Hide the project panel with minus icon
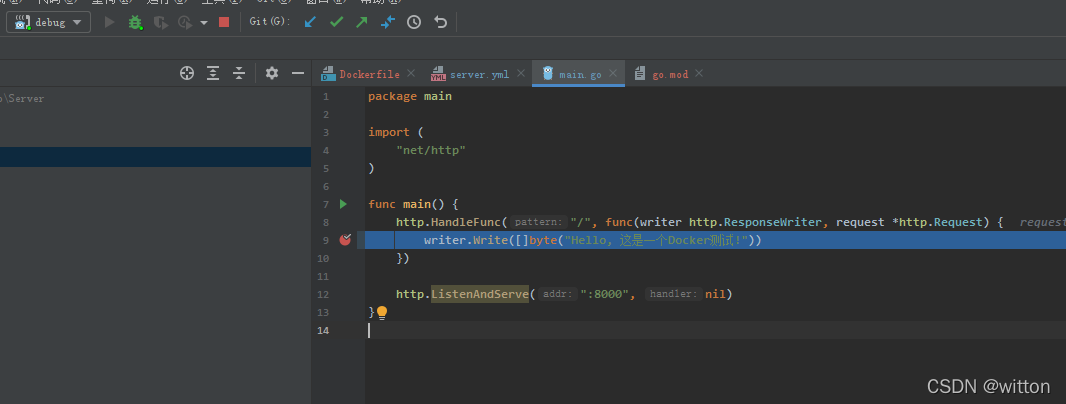 click(x=298, y=73)
